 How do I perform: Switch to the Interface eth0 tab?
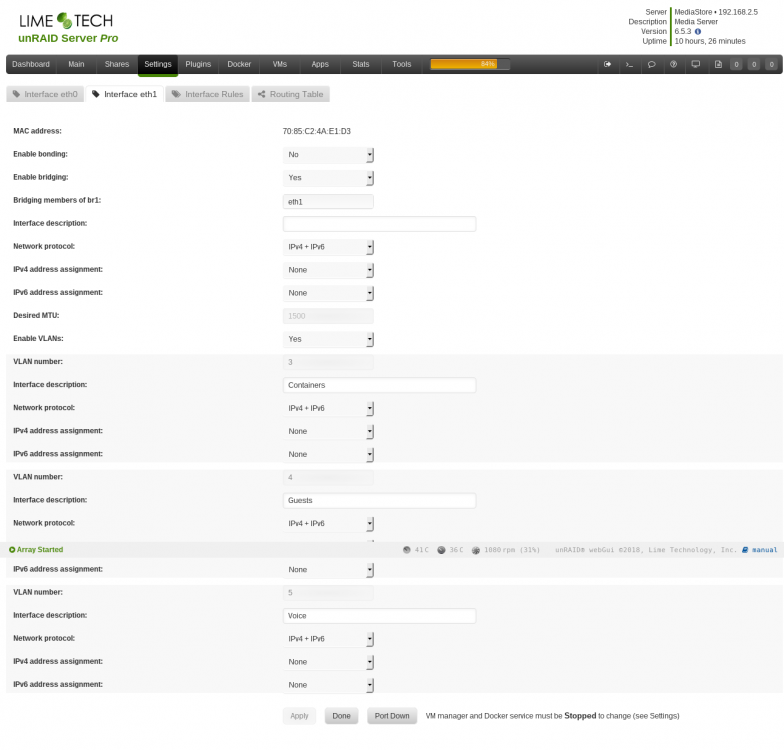pos(45,94)
